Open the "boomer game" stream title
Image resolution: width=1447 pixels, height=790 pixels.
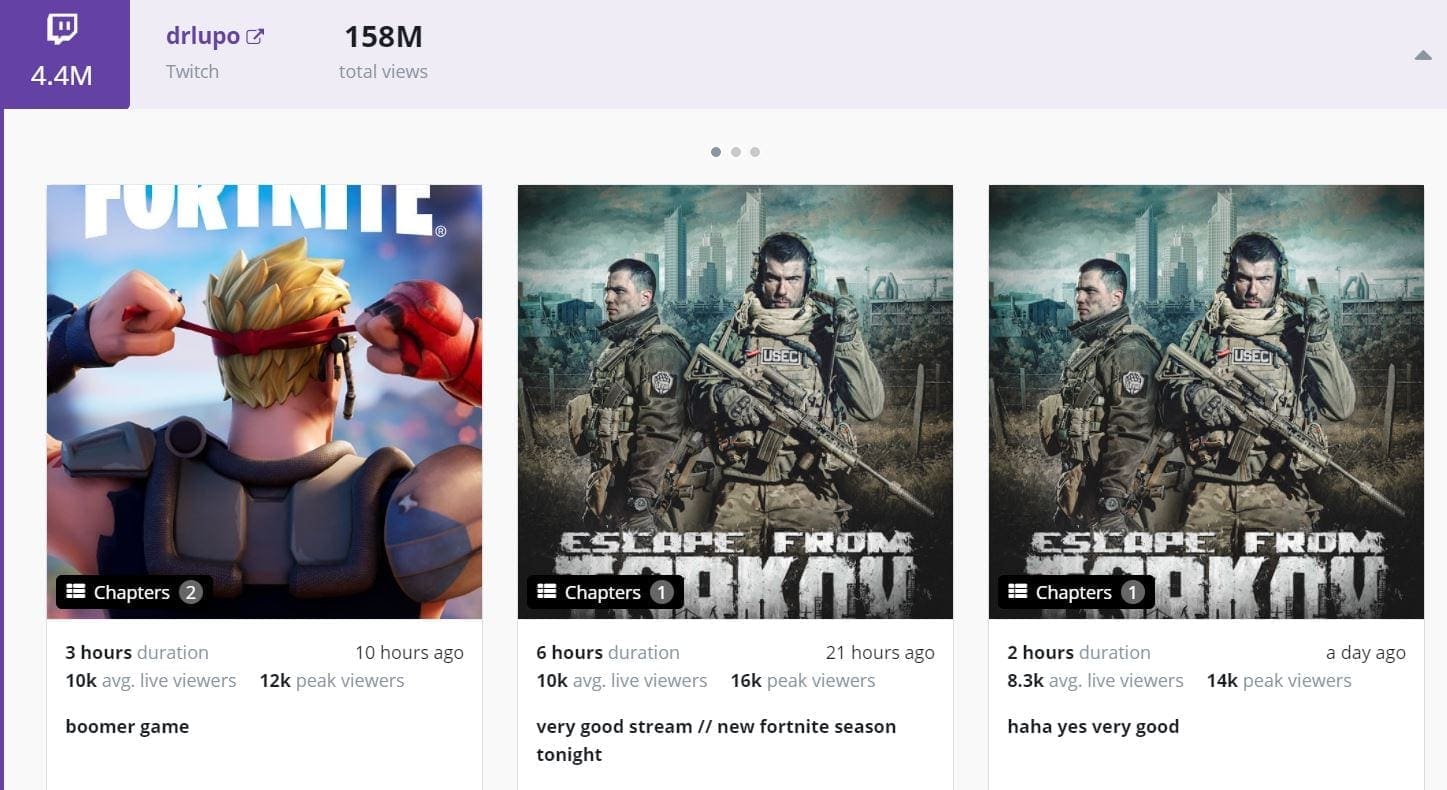click(x=127, y=727)
